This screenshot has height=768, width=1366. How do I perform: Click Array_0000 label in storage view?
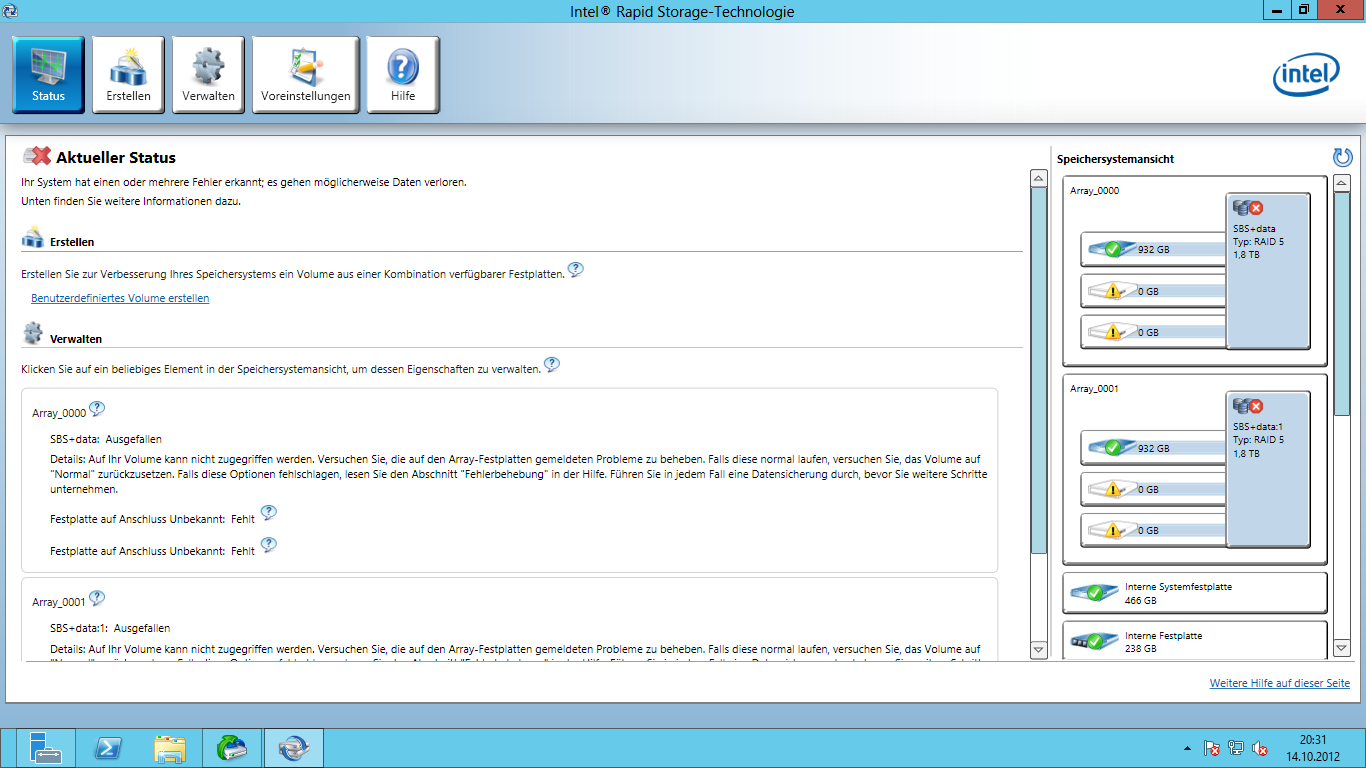coord(1094,190)
